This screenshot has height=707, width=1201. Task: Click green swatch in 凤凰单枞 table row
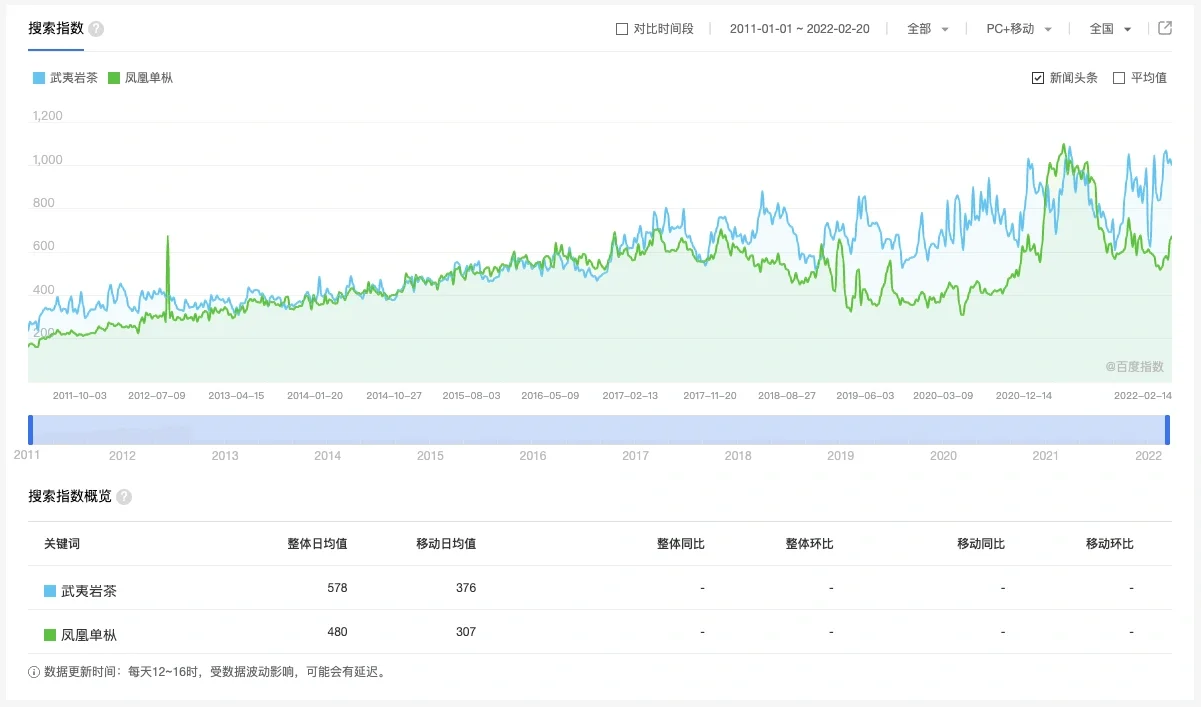tap(50, 635)
